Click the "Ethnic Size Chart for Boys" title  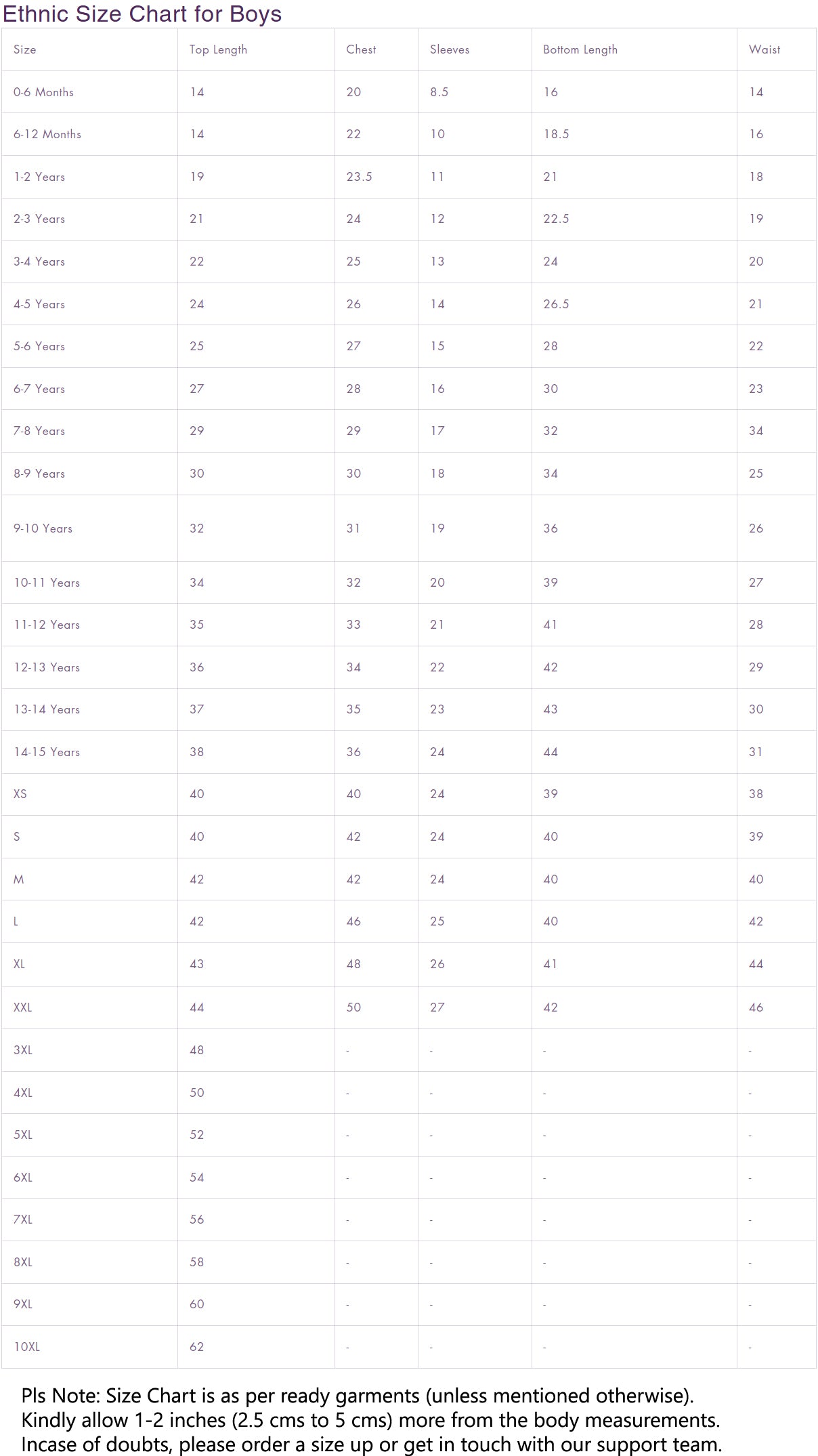(x=142, y=14)
